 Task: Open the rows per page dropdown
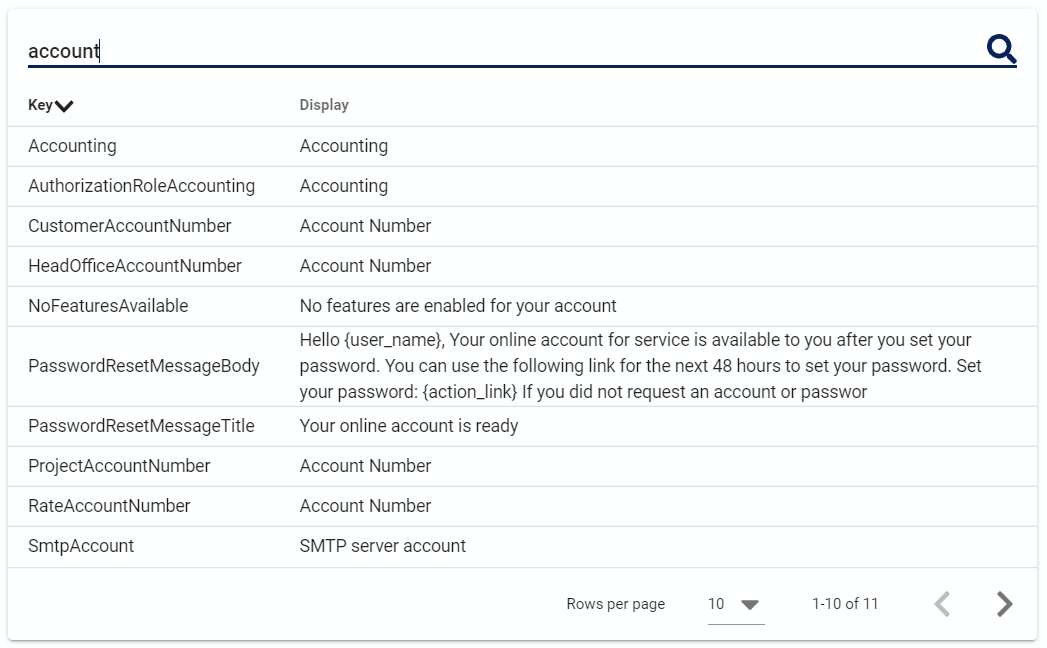(736, 604)
